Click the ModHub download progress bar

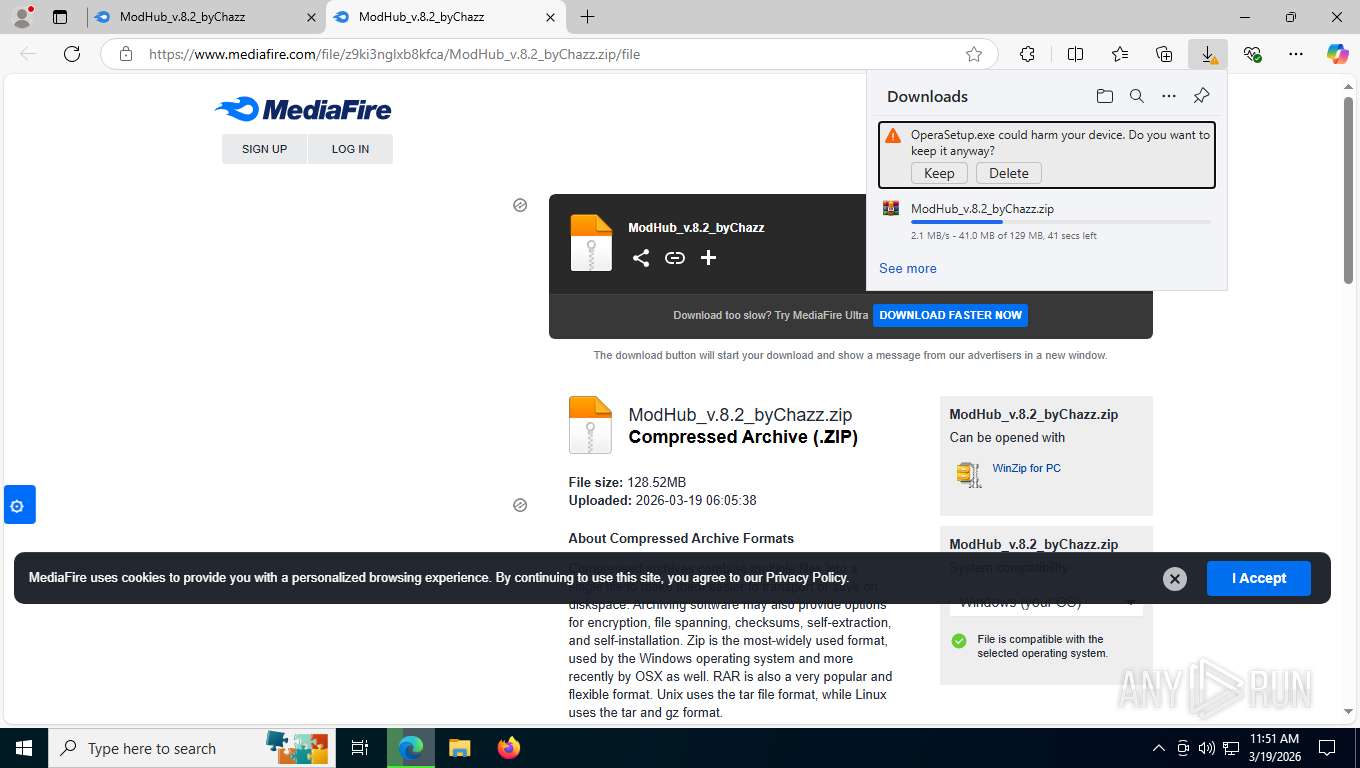pyautogui.click(x=1061, y=222)
